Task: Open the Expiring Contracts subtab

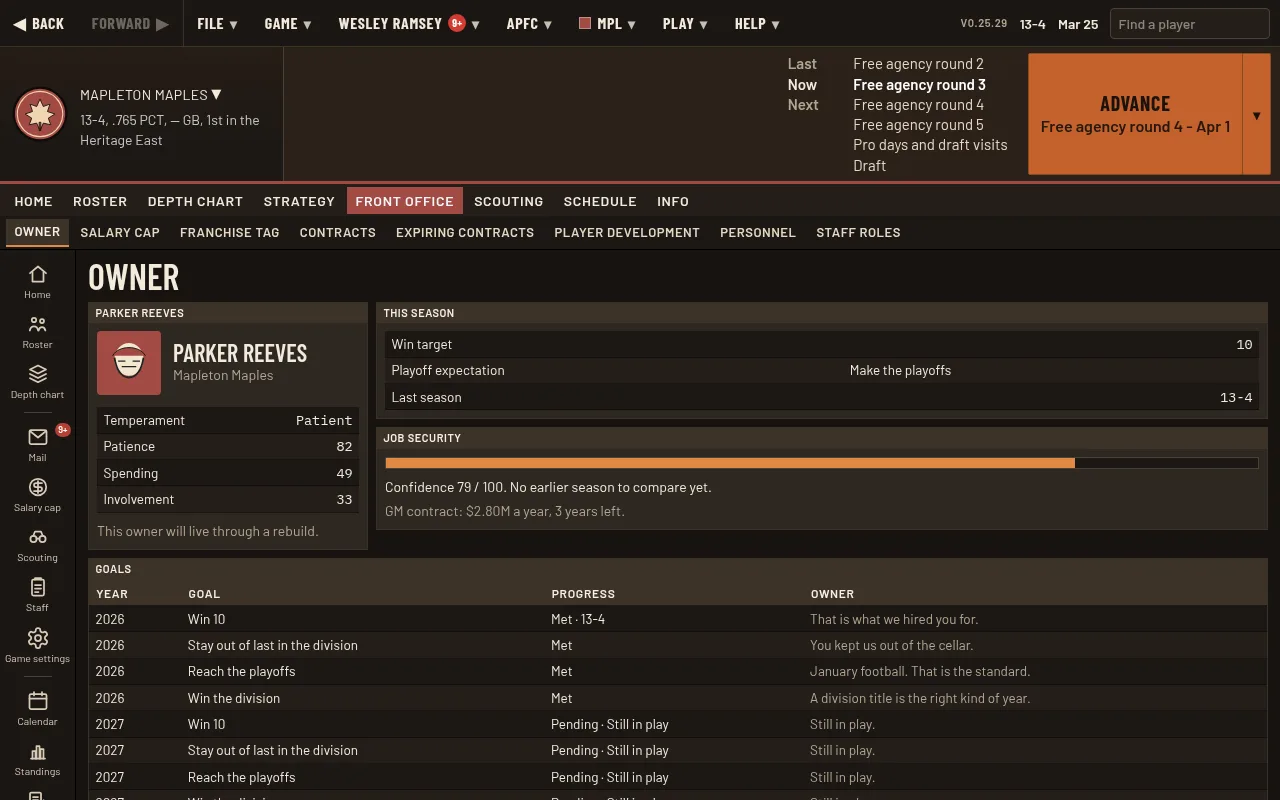Action: (465, 232)
